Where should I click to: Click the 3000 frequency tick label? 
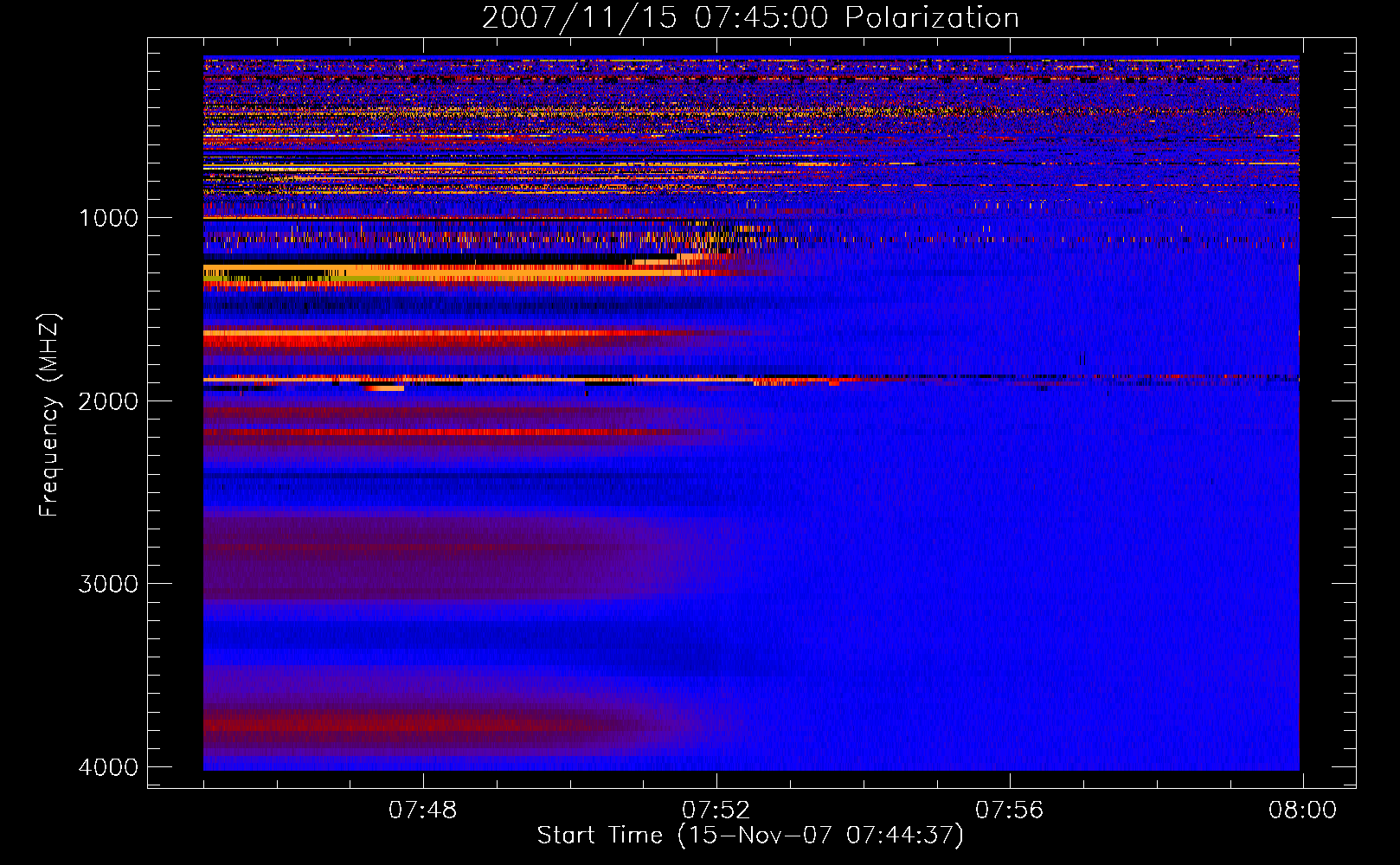(x=108, y=584)
